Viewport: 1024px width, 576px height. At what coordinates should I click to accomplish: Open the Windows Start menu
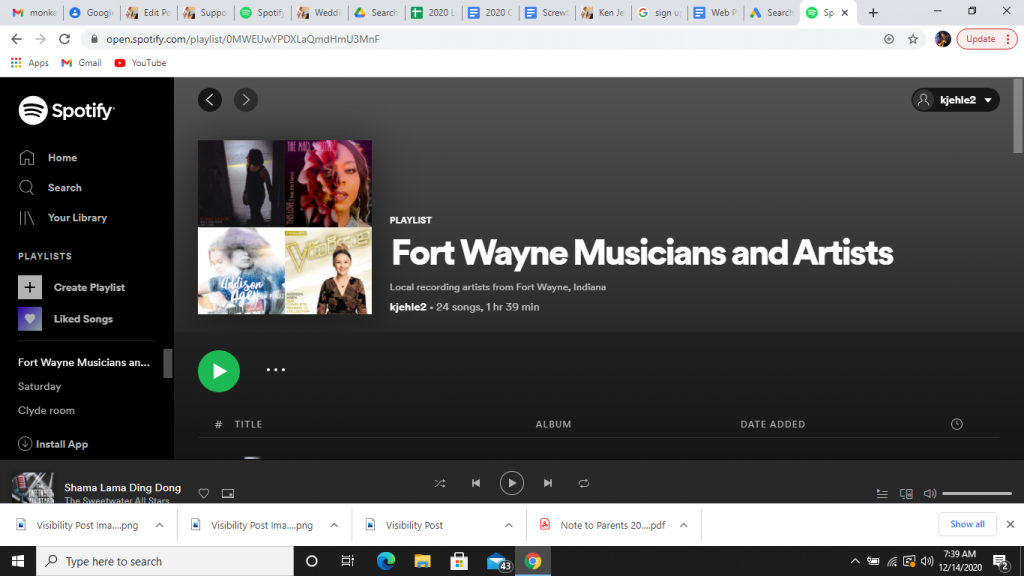pyautogui.click(x=18, y=561)
